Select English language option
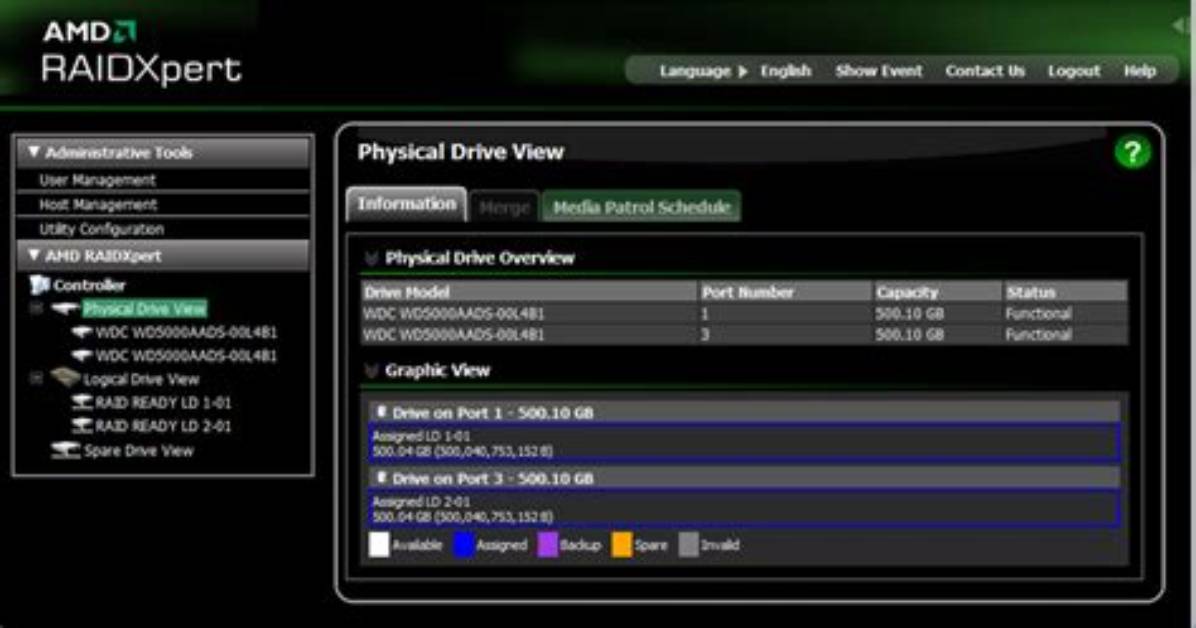 coord(786,71)
